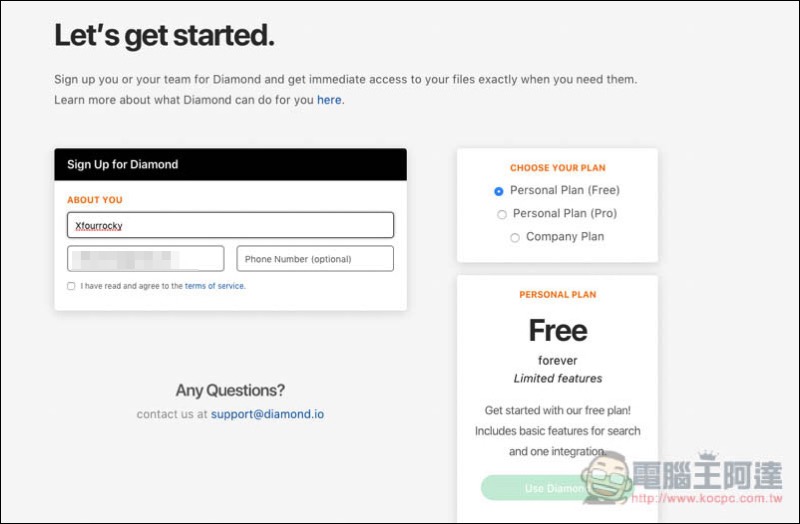Select the Personal Plan (Free) radio button
800x524 pixels.
pyautogui.click(x=498, y=191)
